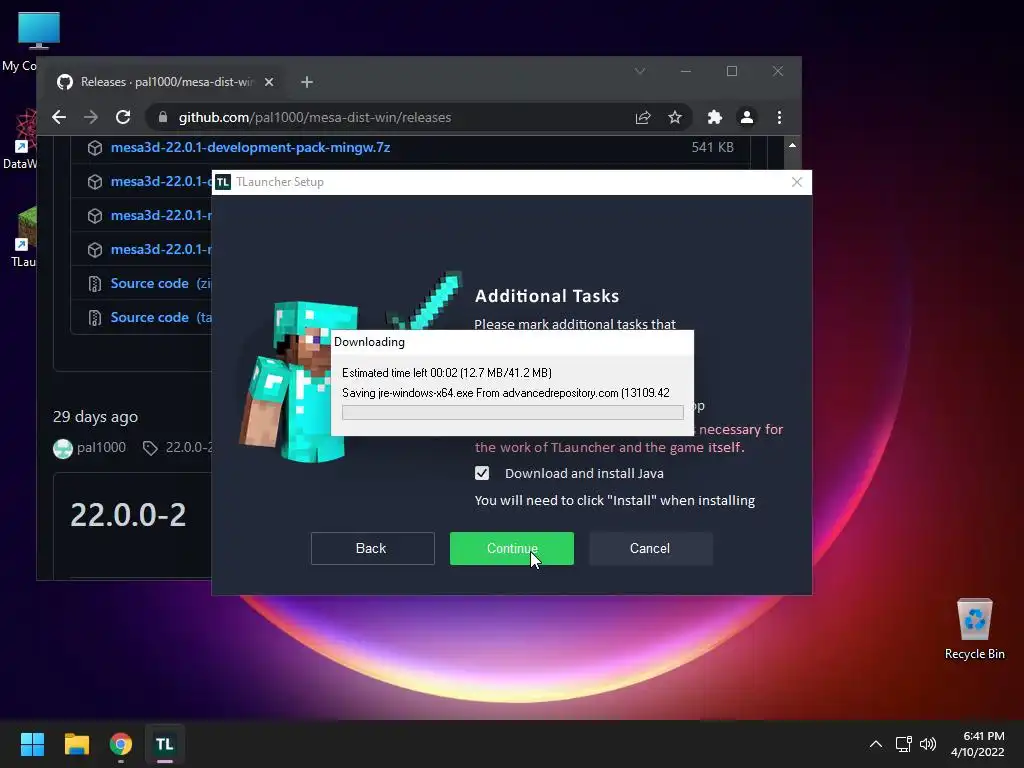This screenshot has width=1024, height=768.
Task: Click the second mesa3d-22.0.1 asset link
Action: [x=161, y=182]
